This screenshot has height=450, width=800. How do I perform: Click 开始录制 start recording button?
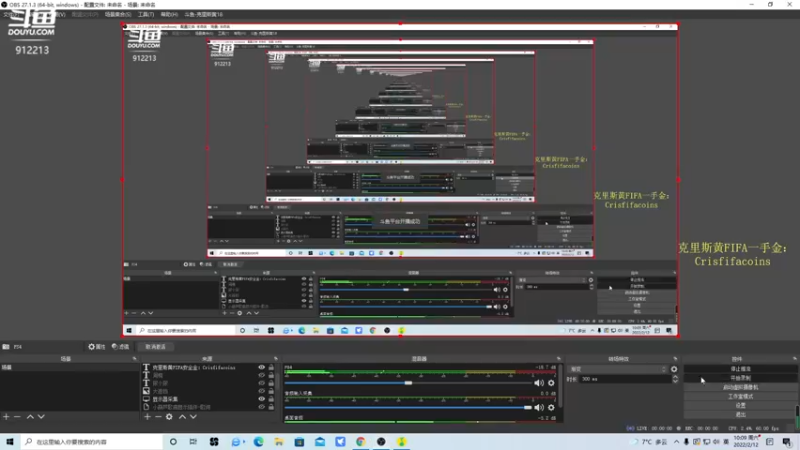pyautogui.click(x=740, y=378)
